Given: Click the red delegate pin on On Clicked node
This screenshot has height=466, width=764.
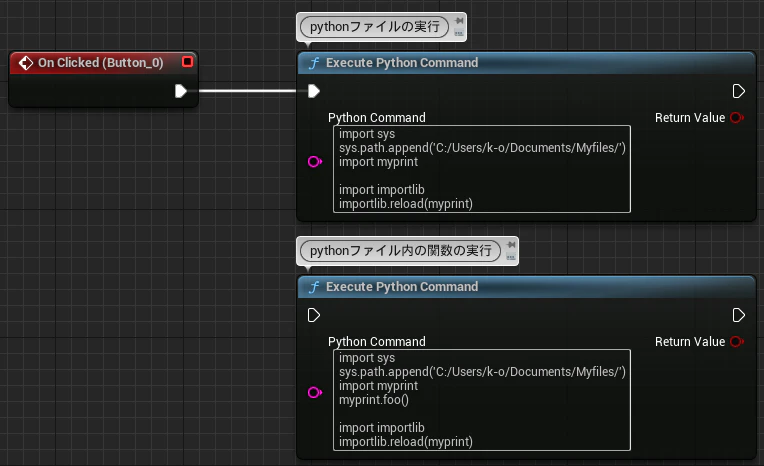Looking at the screenshot, I should click(x=188, y=62).
